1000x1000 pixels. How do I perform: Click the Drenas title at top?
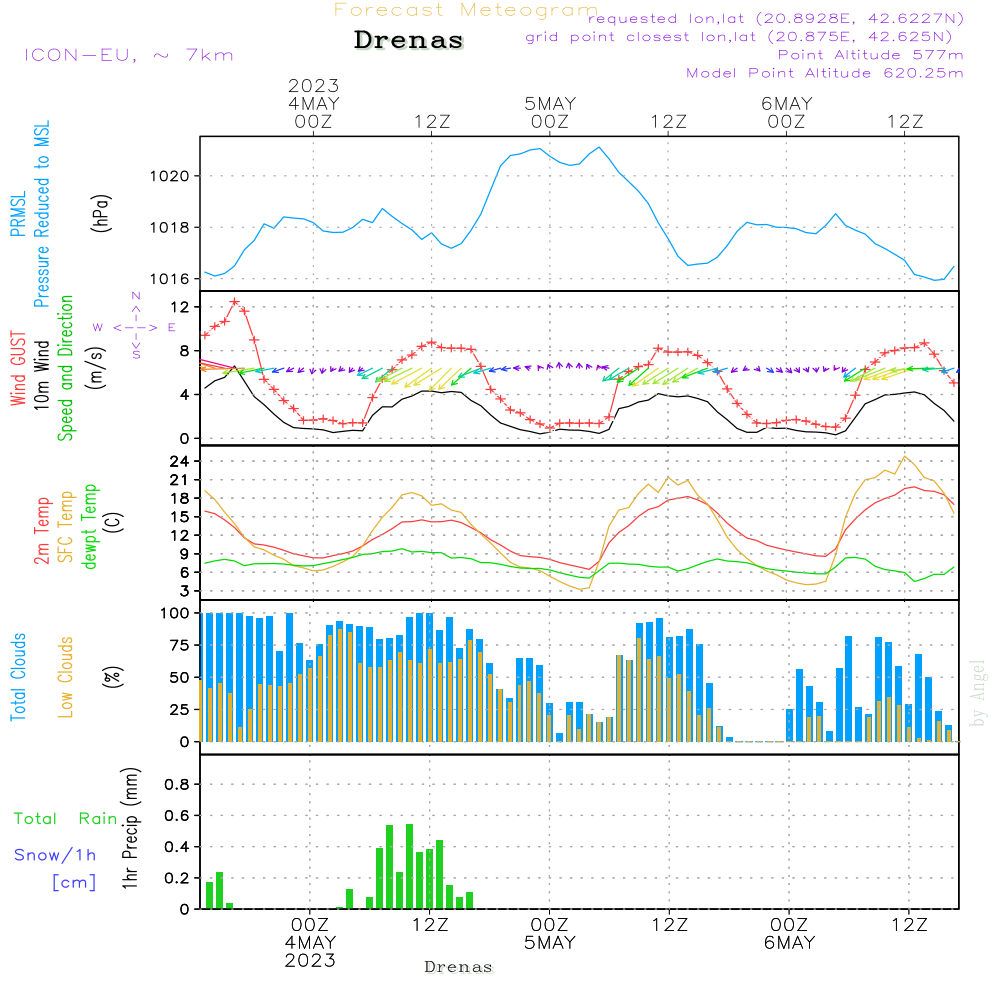click(x=408, y=40)
